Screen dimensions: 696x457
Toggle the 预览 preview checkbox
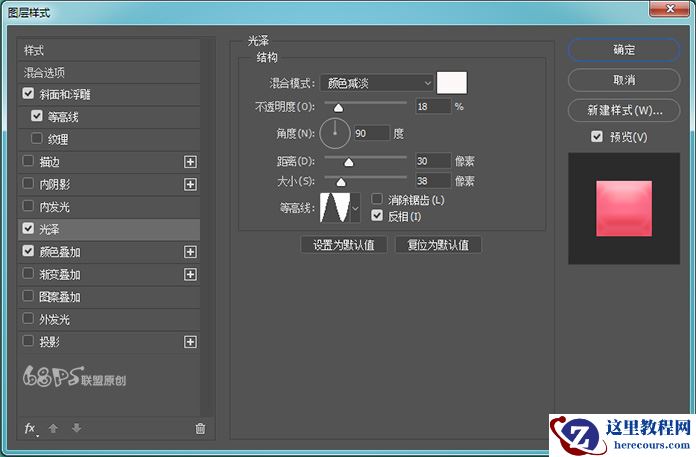[x=597, y=136]
